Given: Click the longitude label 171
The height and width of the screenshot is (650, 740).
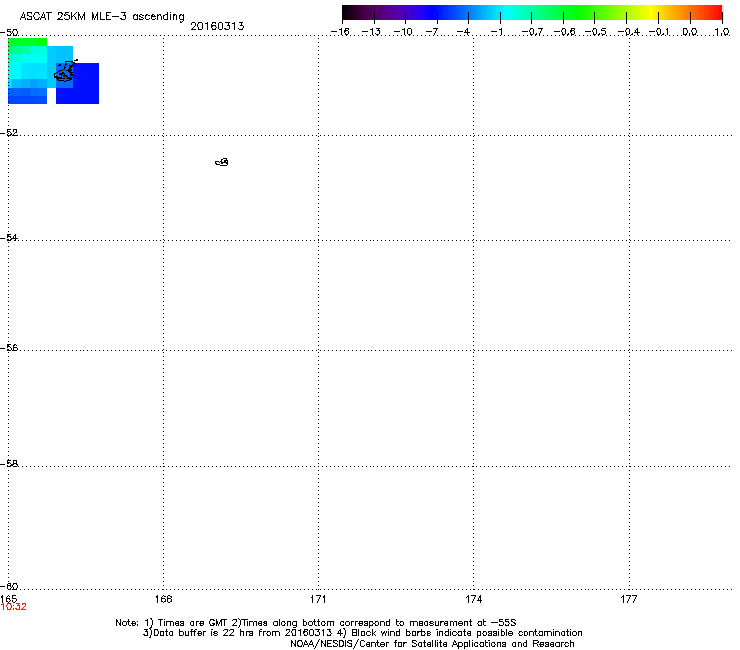Looking at the screenshot, I should [318, 599].
